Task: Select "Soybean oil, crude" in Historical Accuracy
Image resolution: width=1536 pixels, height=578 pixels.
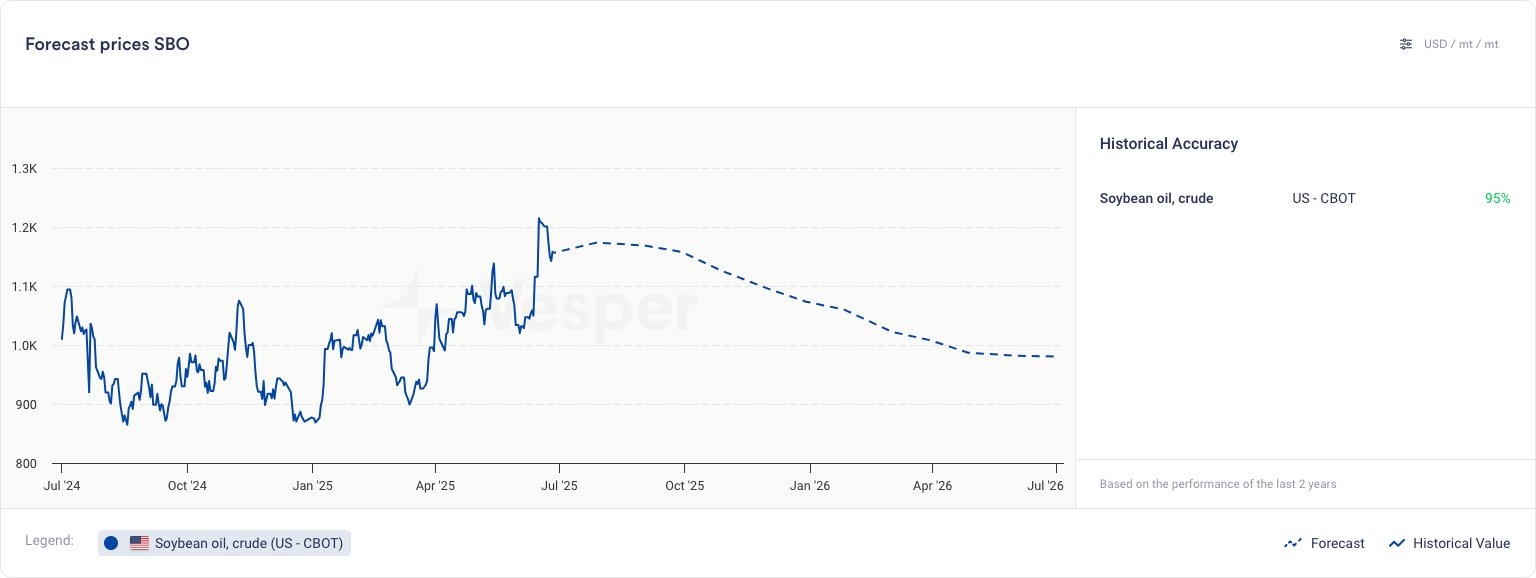Action: [x=1156, y=198]
